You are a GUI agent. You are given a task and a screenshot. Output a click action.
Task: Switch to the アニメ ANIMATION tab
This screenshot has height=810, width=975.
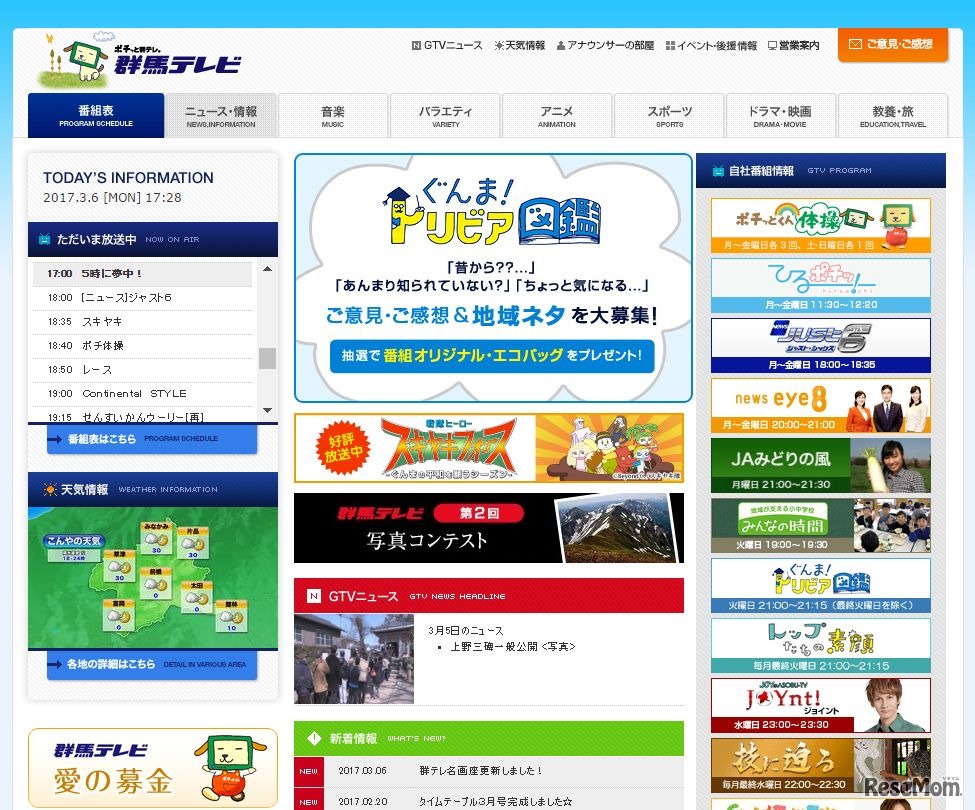[x=557, y=114]
